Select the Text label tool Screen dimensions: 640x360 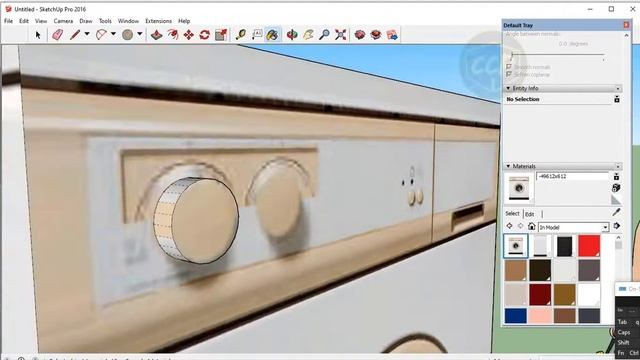click(x=257, y=35)
